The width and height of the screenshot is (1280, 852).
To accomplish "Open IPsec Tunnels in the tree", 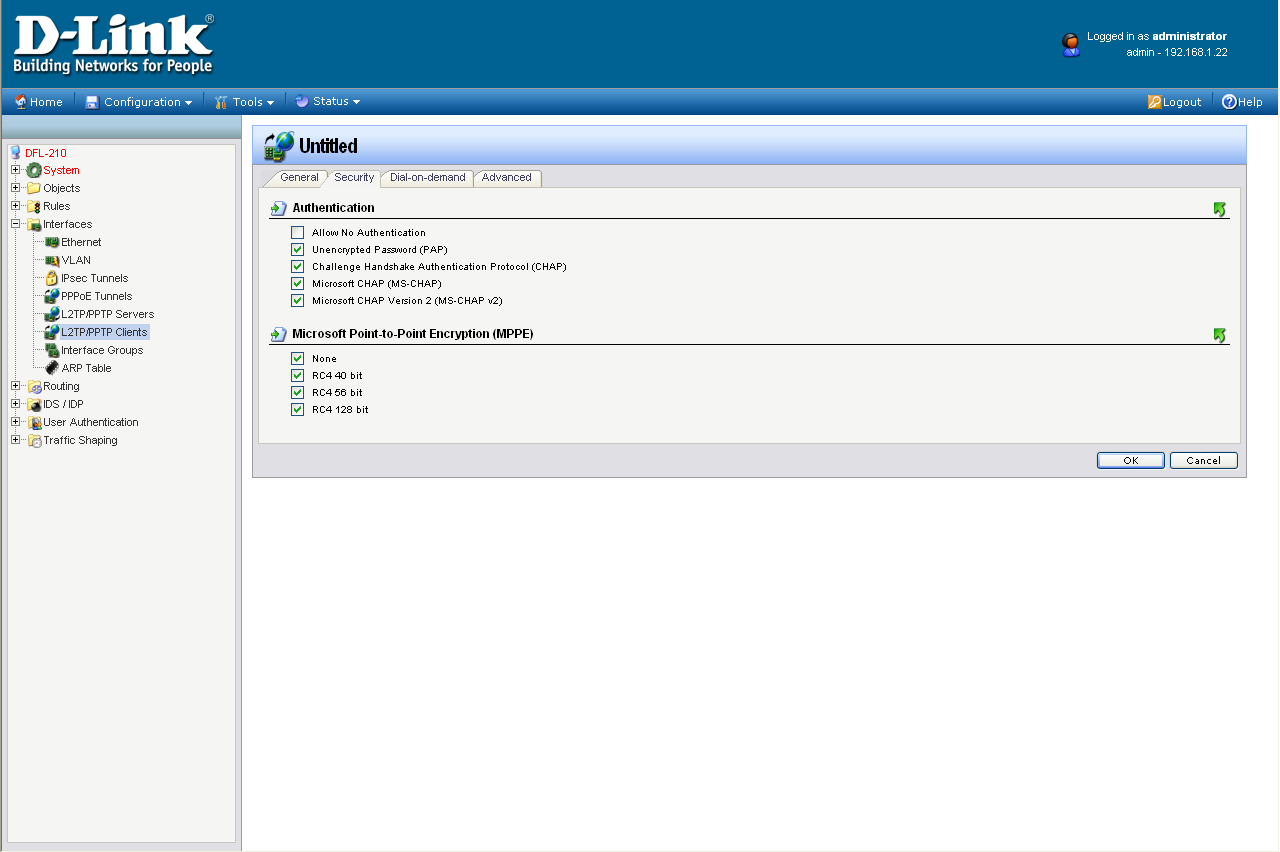I will pos(94,278).
